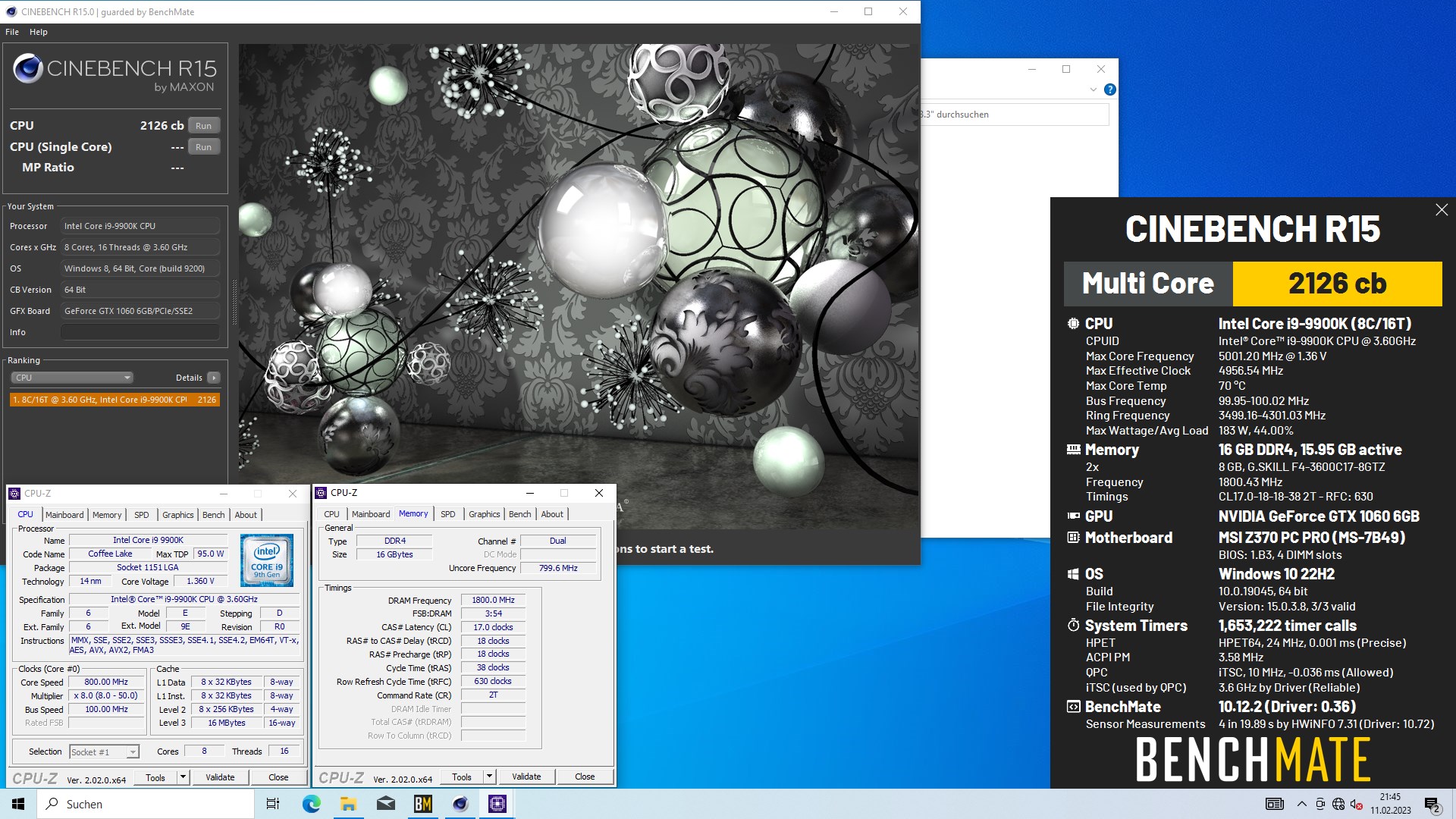Open BenchMate from the taskbar

pos(423,804)
